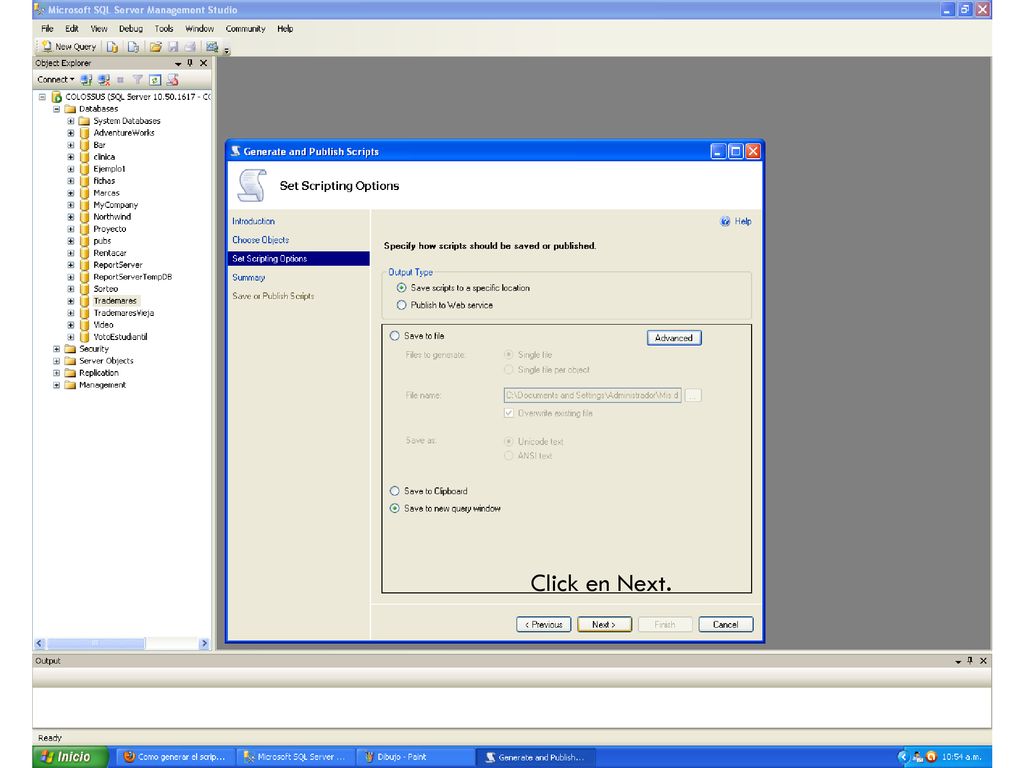Click the ReportServer database icon
The width and height of the screenshot is (1024, 768).
(84, 265)
